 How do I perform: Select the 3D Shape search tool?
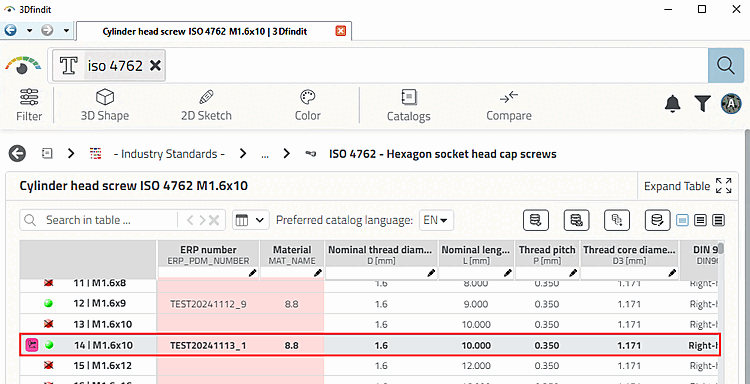(105, 105)
